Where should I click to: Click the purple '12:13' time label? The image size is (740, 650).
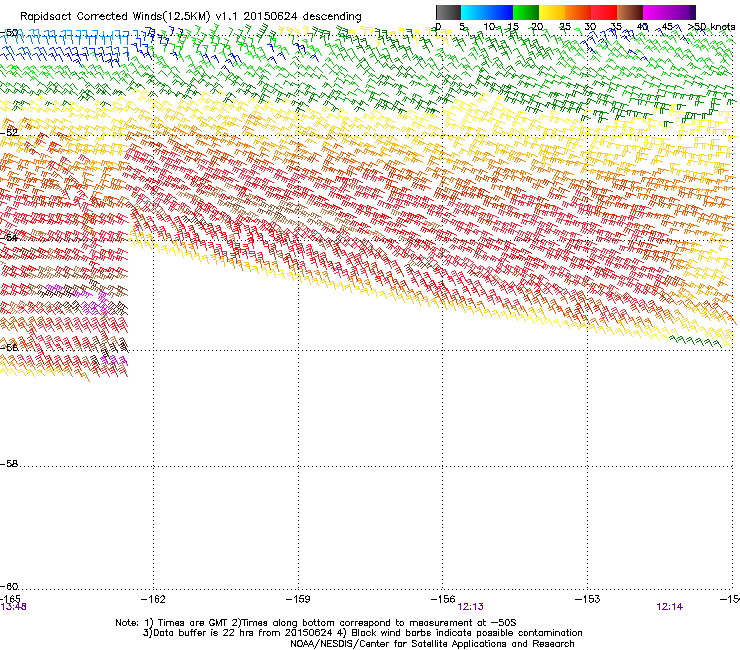[x=471, y=607]
